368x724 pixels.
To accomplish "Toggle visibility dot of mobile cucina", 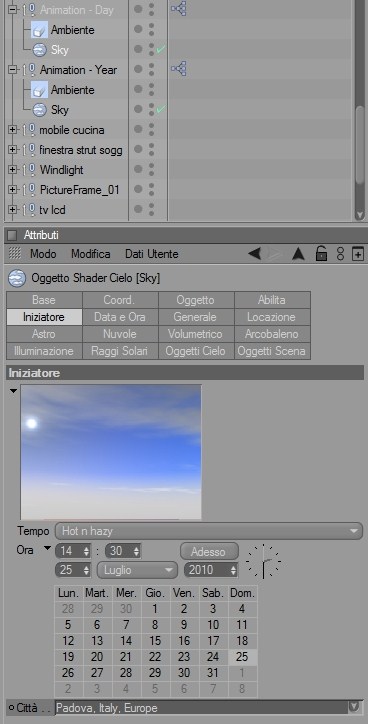I will pos(138,130).
